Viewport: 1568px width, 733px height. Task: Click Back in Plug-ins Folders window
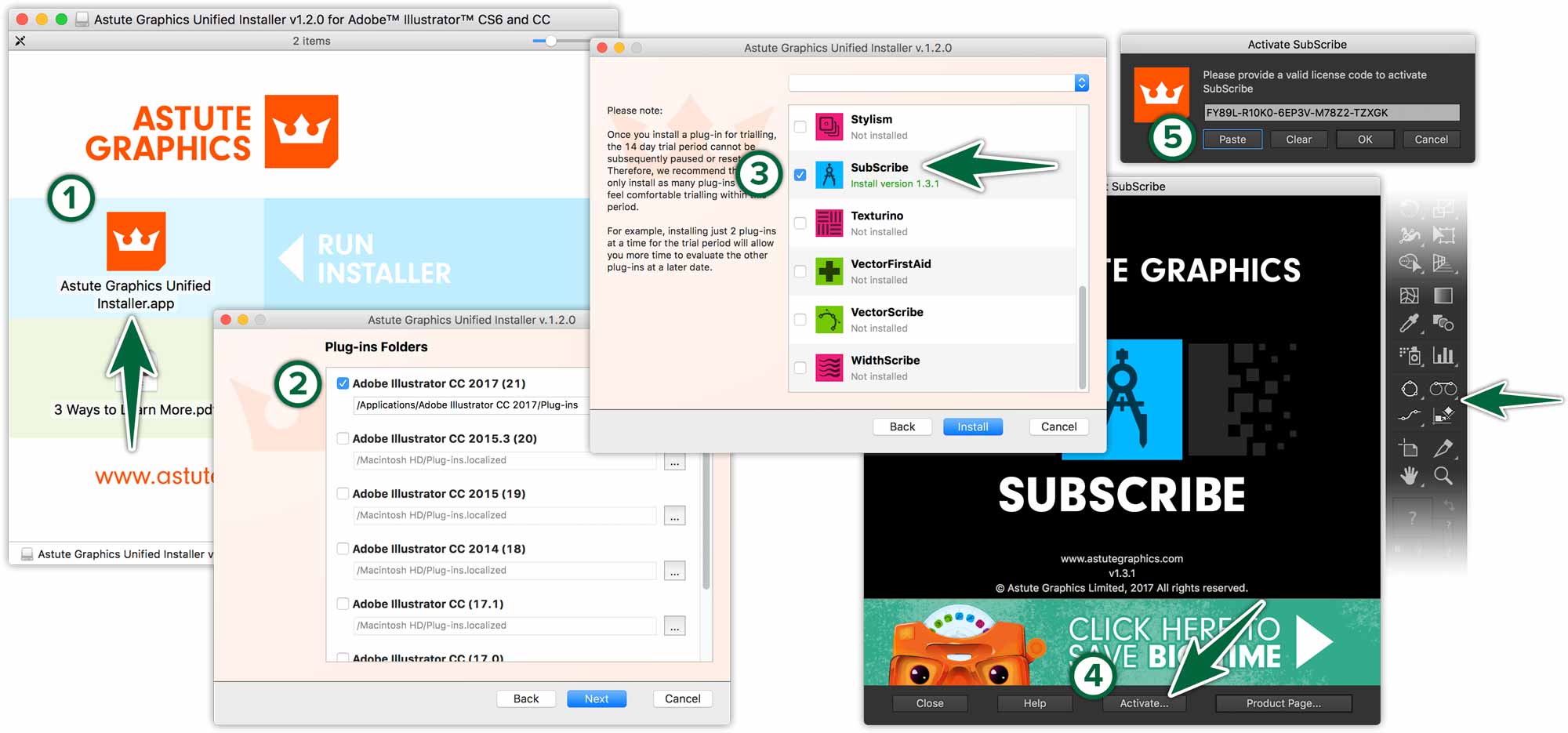(x=526, y=699)
